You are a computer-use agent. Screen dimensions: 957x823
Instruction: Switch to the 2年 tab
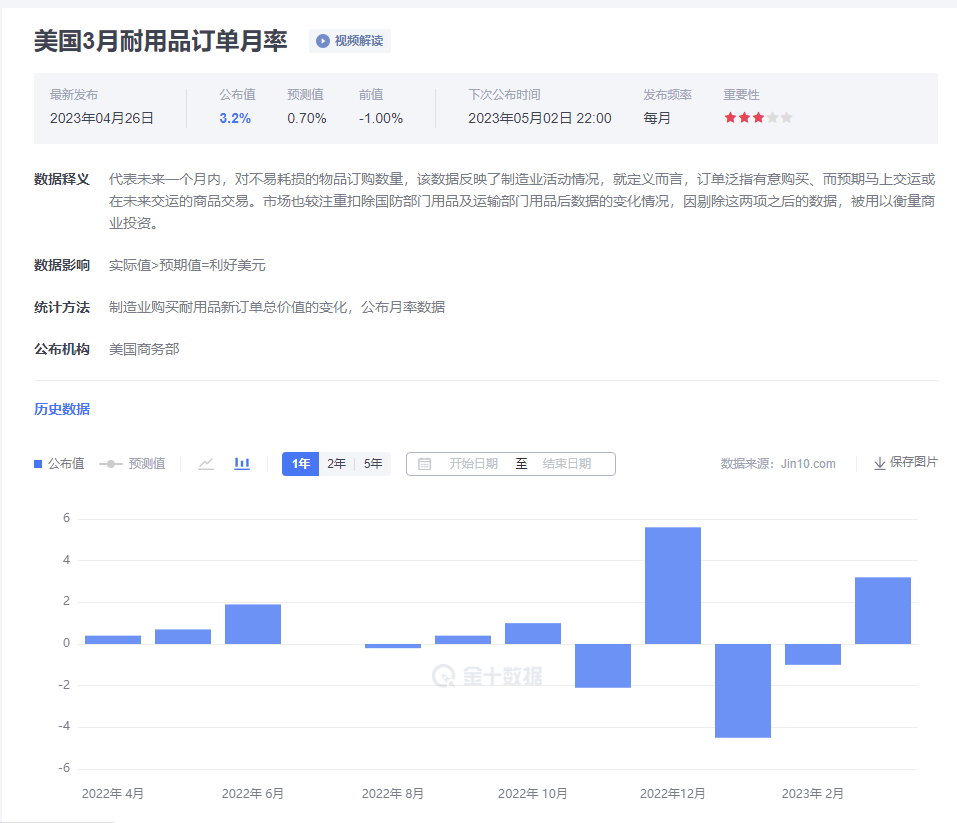(335, 463)
